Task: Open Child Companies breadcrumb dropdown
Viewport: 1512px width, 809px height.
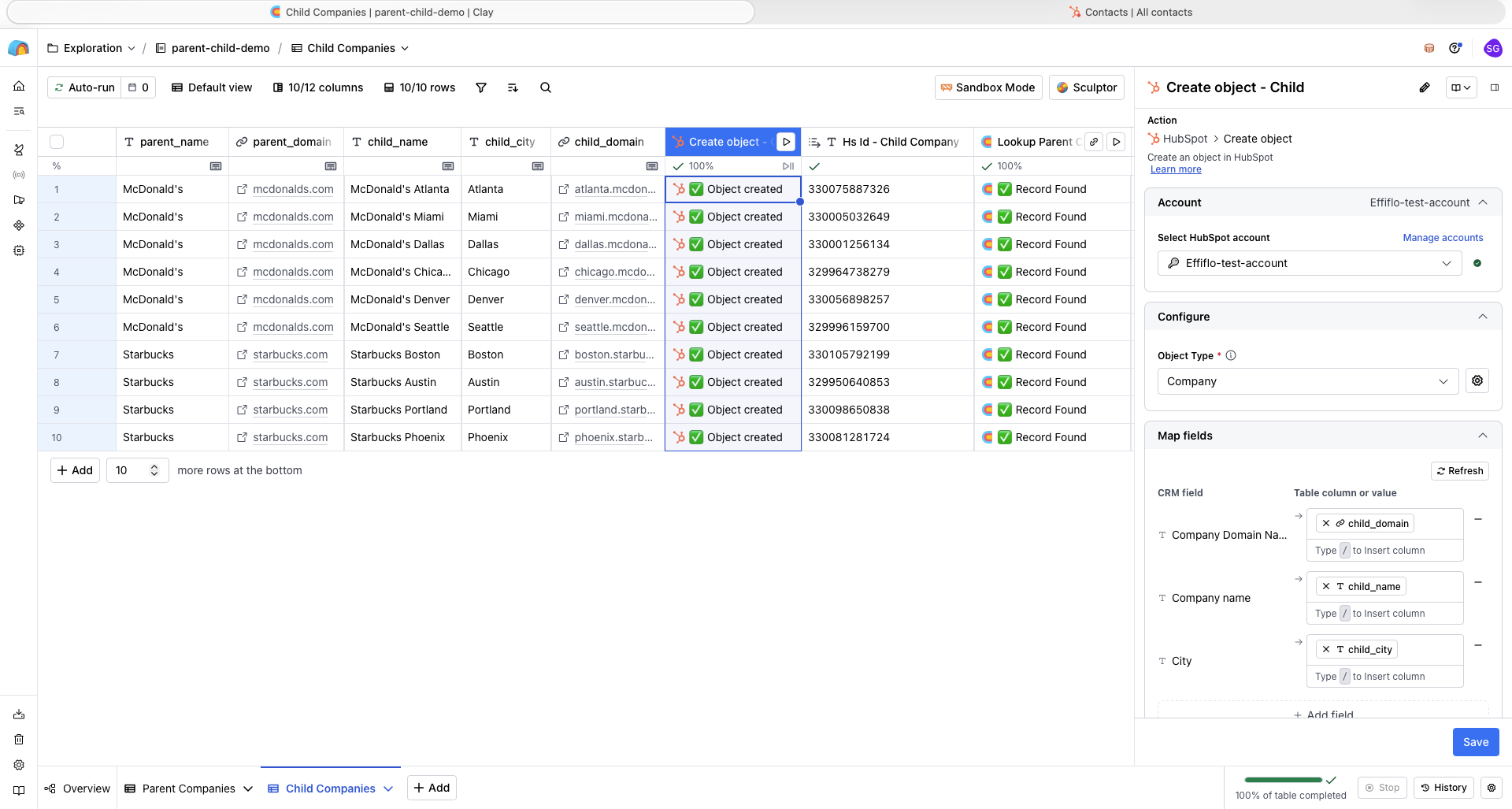Action: (405, 48)
